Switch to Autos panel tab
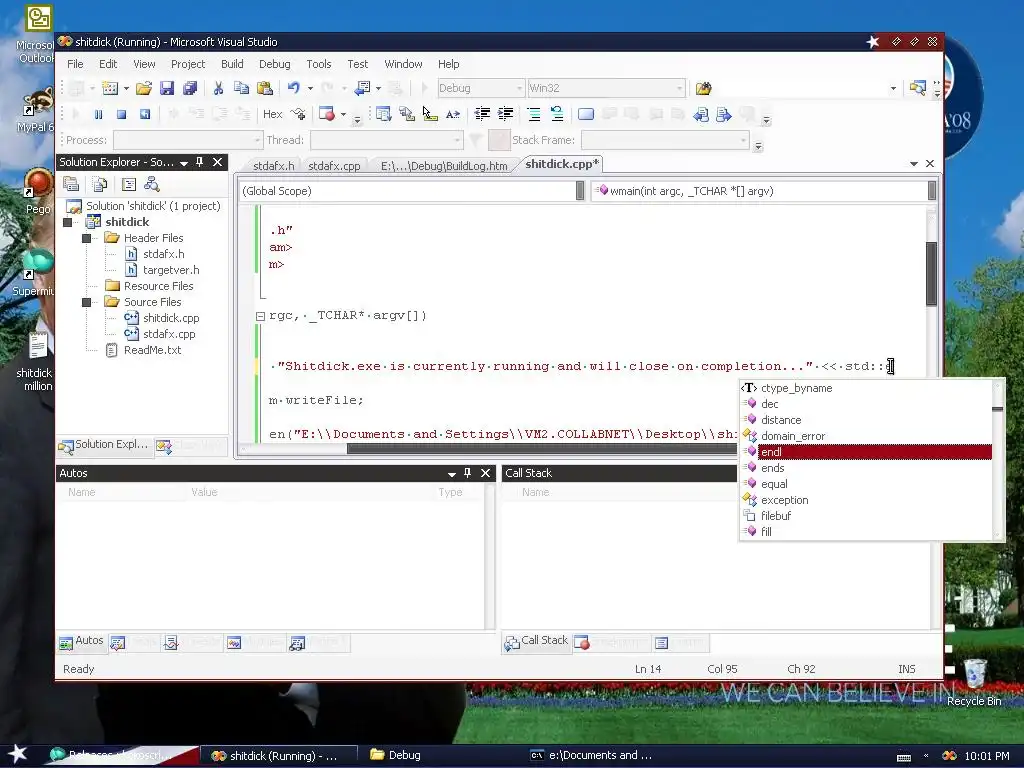This screenshot has width=1024, height=768. point(82,641)
